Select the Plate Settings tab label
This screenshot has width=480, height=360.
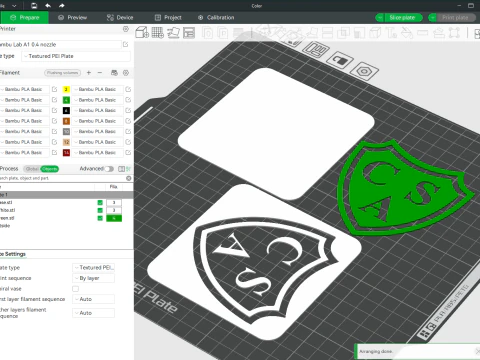(13, 254)
